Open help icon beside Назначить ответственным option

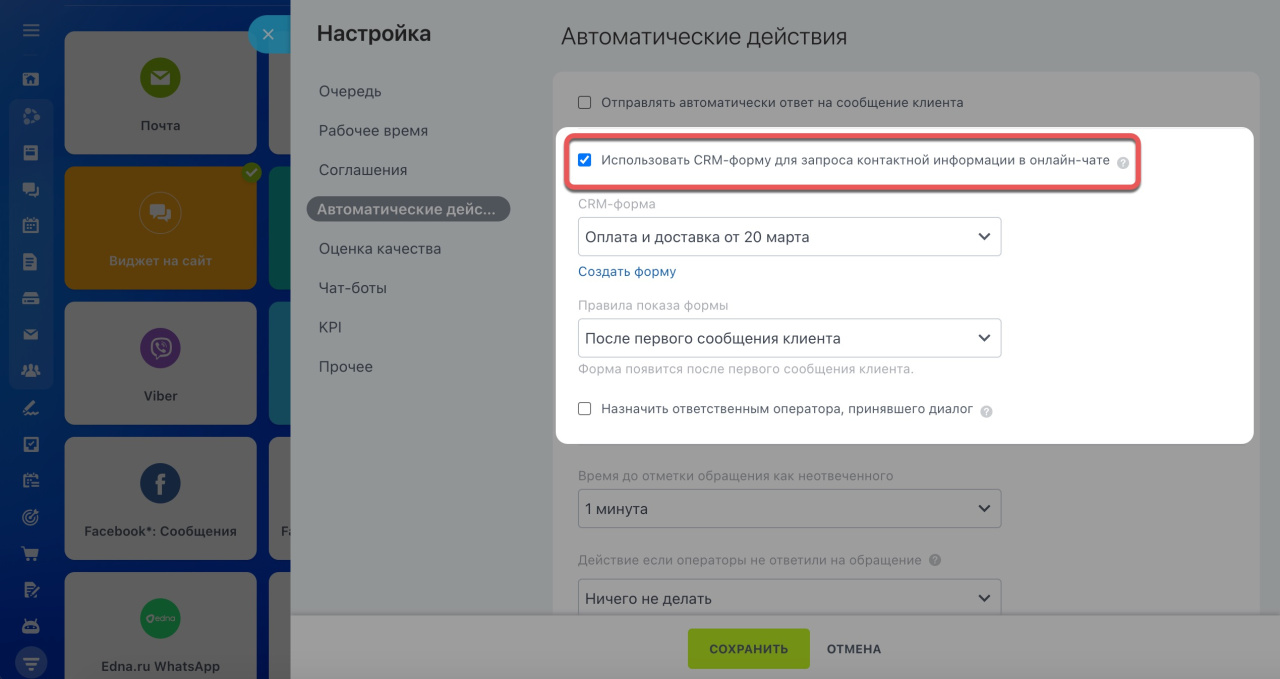coord(986,411)
